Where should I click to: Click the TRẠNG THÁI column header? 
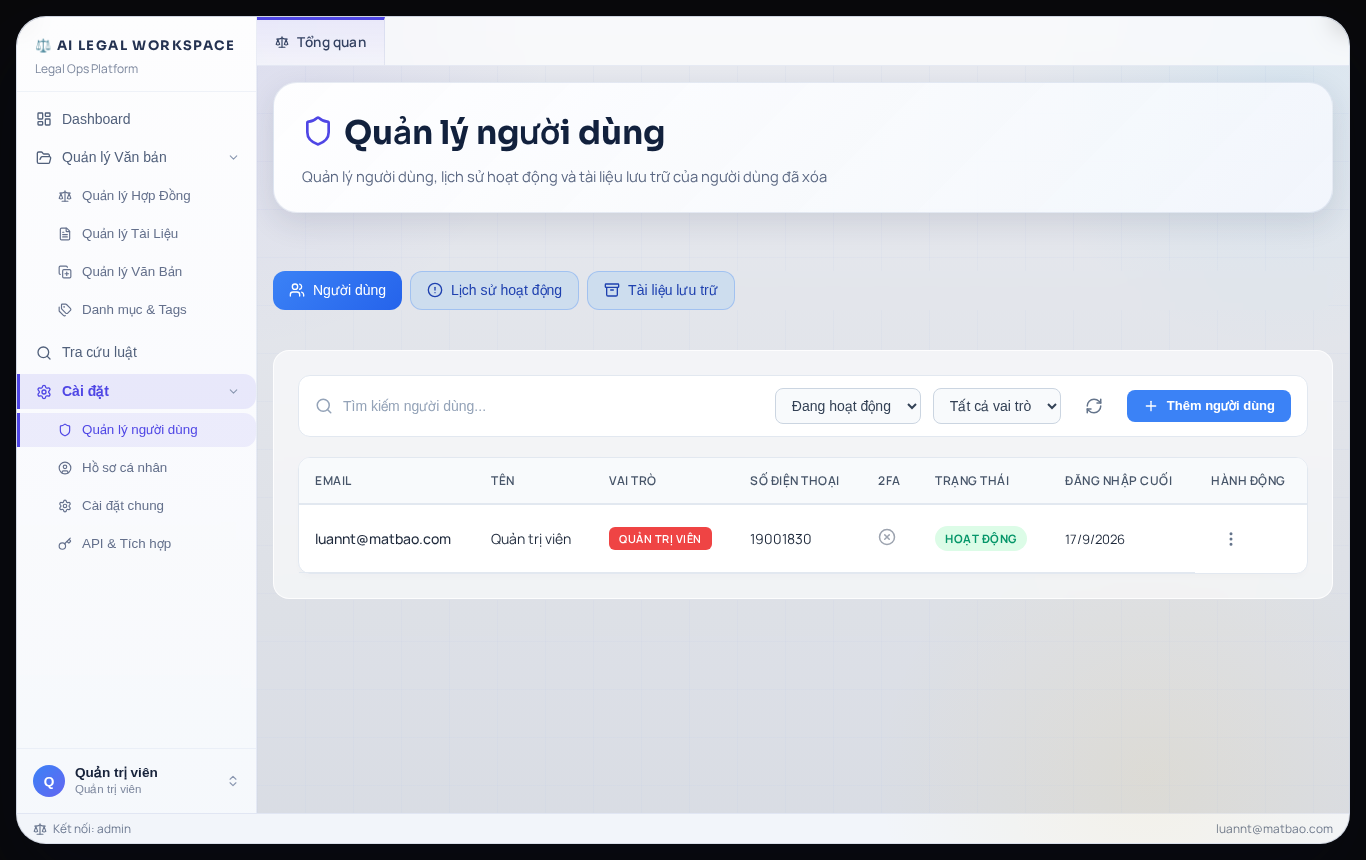[972, 481]
